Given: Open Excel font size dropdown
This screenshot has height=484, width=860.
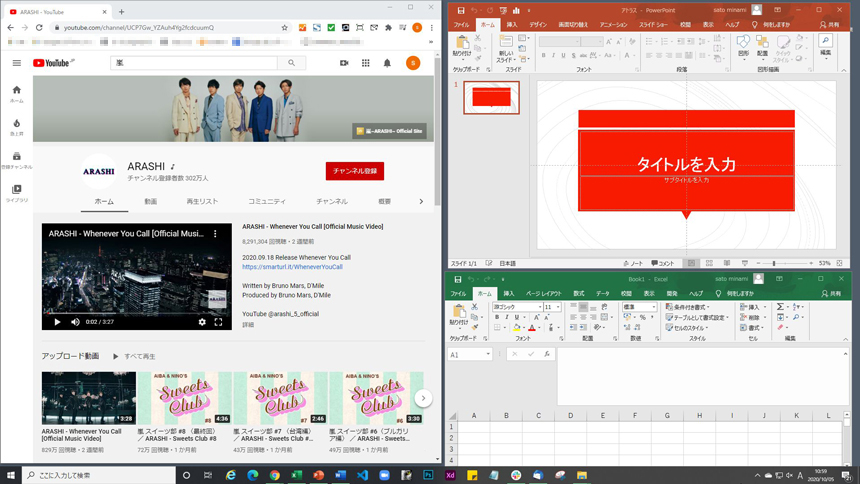Looking at the screenshot, I should pos(558,307).
